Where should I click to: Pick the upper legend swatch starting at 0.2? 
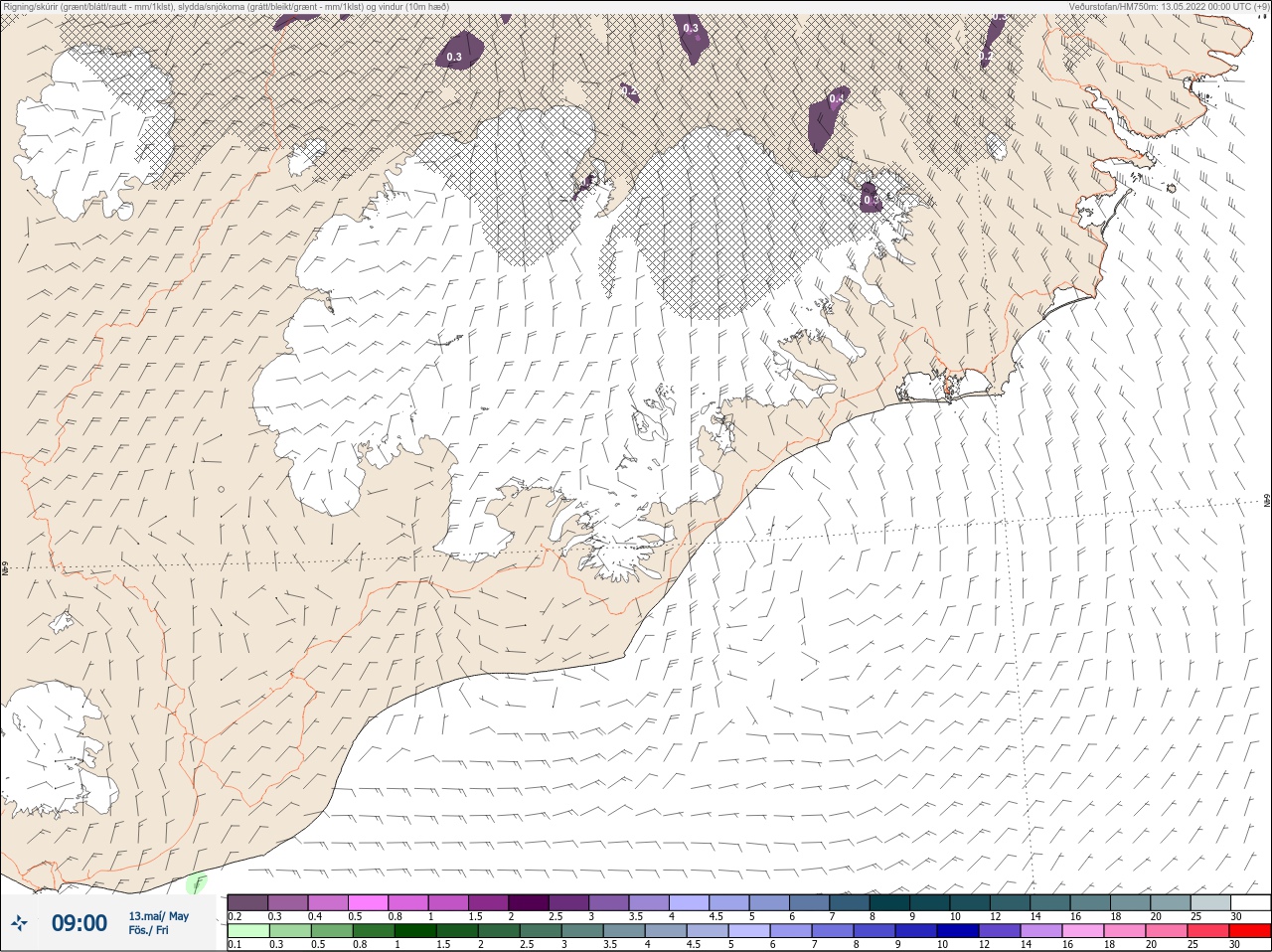click(247, 902)
